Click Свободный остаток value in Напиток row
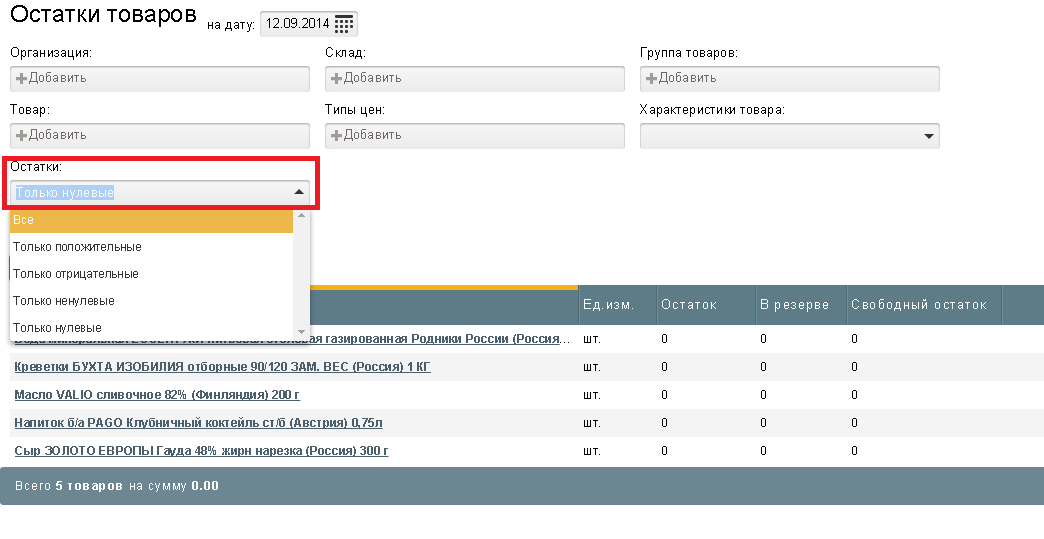The image size is (1044, 539). [x=854, y=423]
